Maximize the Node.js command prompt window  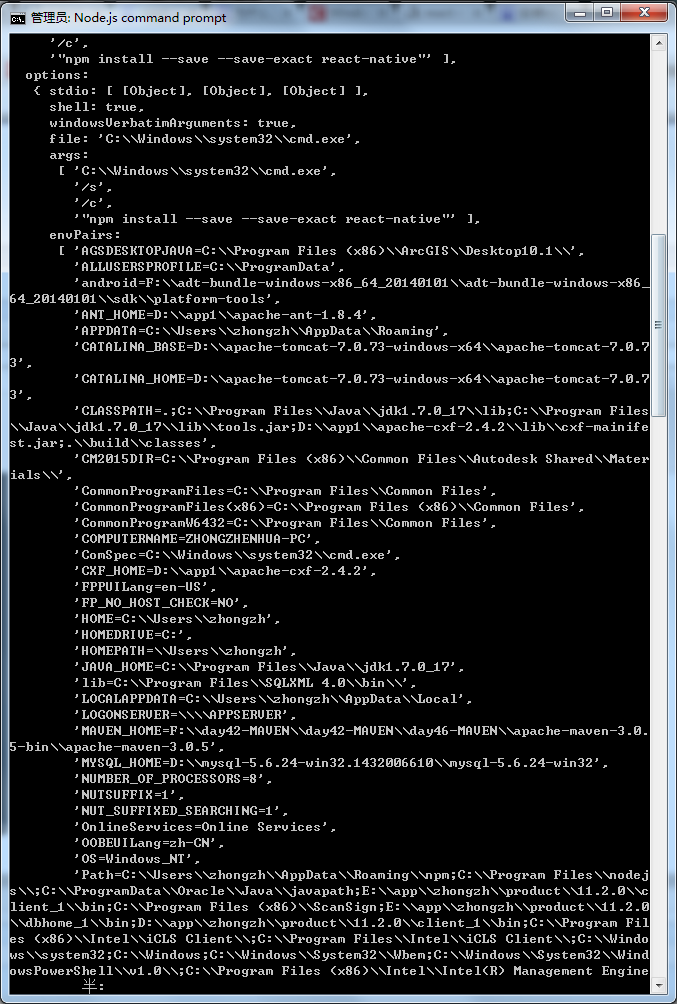(607, 12)
